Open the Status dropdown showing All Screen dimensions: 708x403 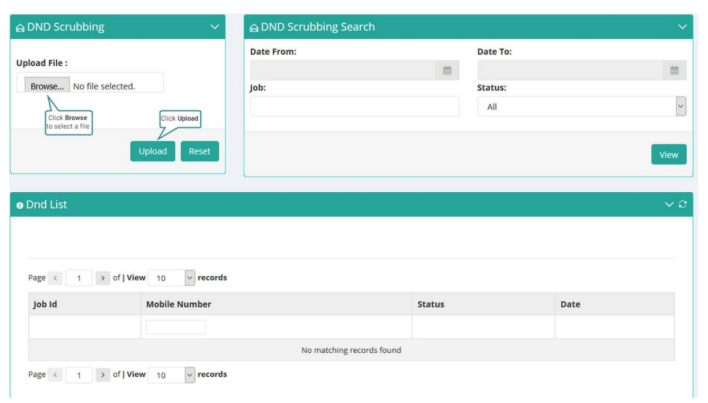coord(582,107)
